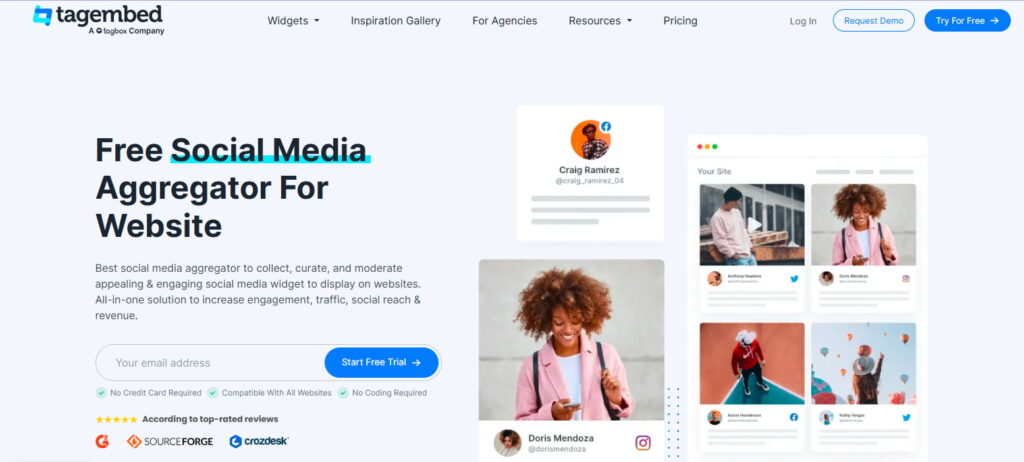This screenshot has height=462, width=1024.
Task: Click the Facebook badge on Craig Ramirez avatar
Action: click(x=605, y=127)
